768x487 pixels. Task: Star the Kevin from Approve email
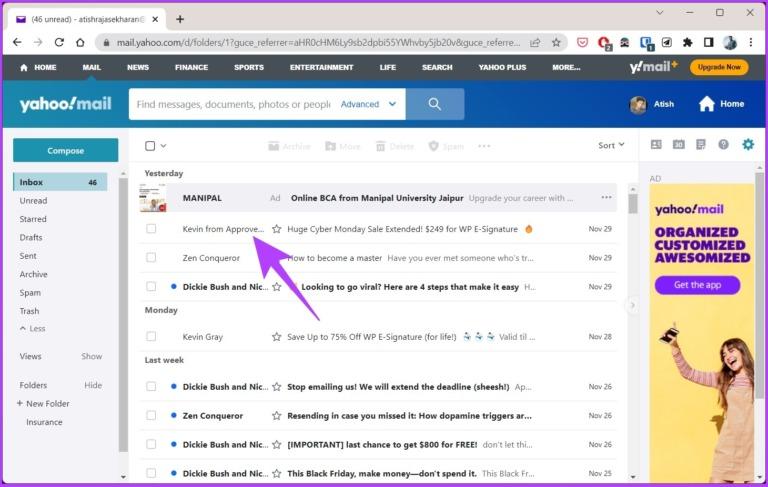coord(277,229)
